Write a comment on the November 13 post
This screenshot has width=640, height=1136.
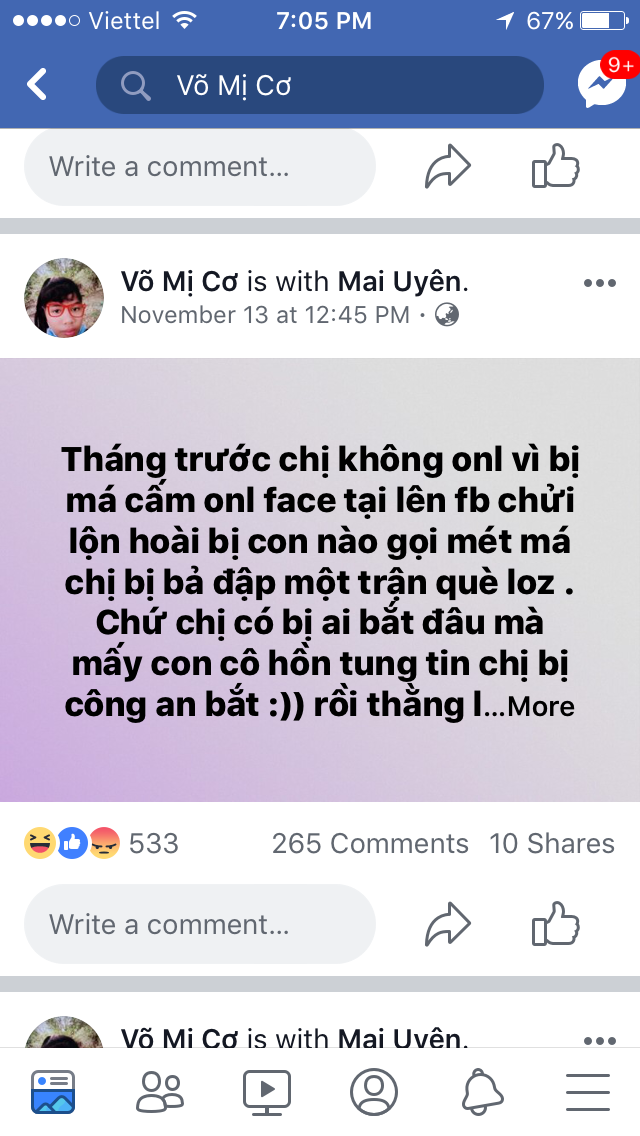200,924
